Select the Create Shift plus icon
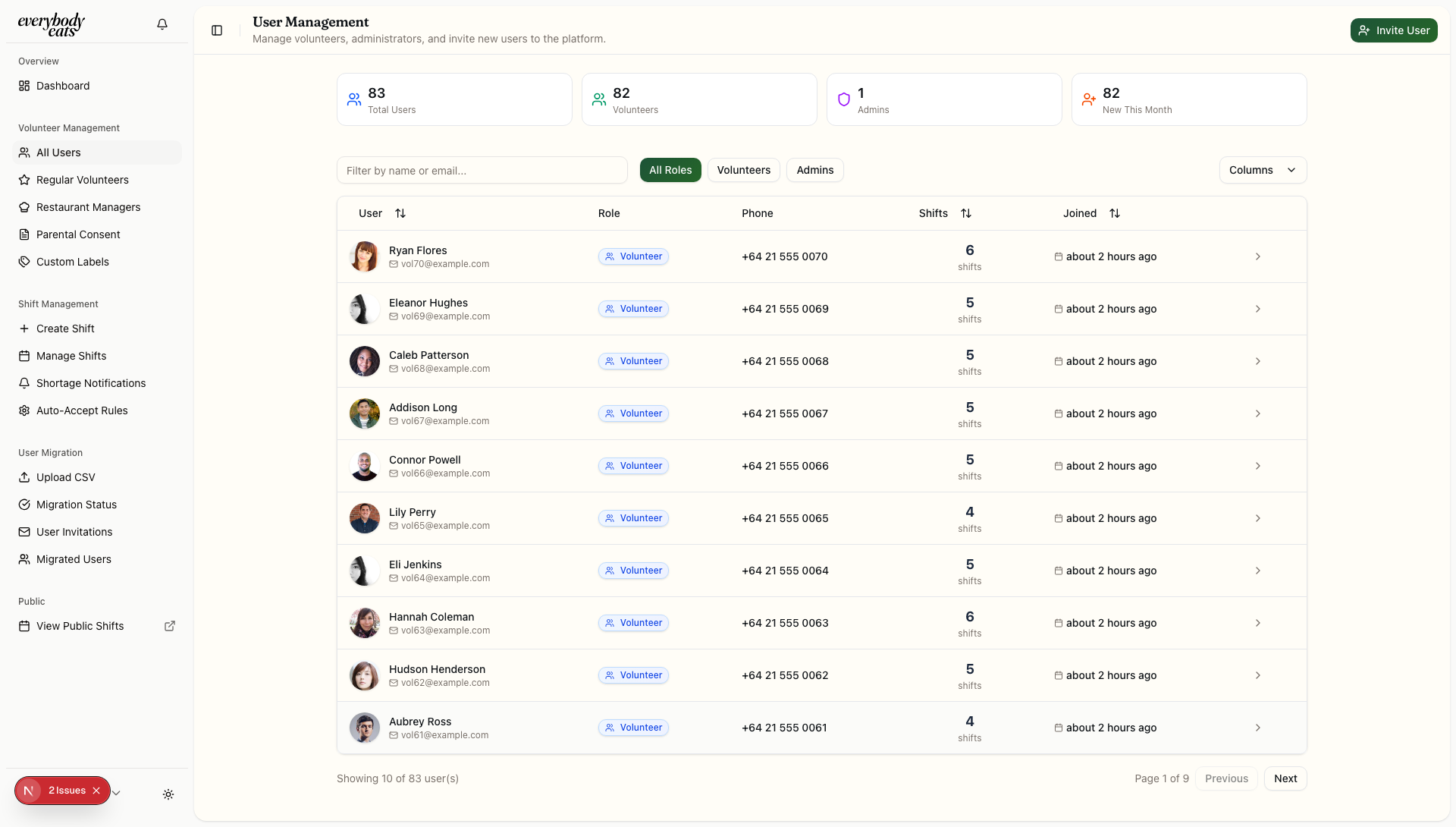 [x=25, y=329]
